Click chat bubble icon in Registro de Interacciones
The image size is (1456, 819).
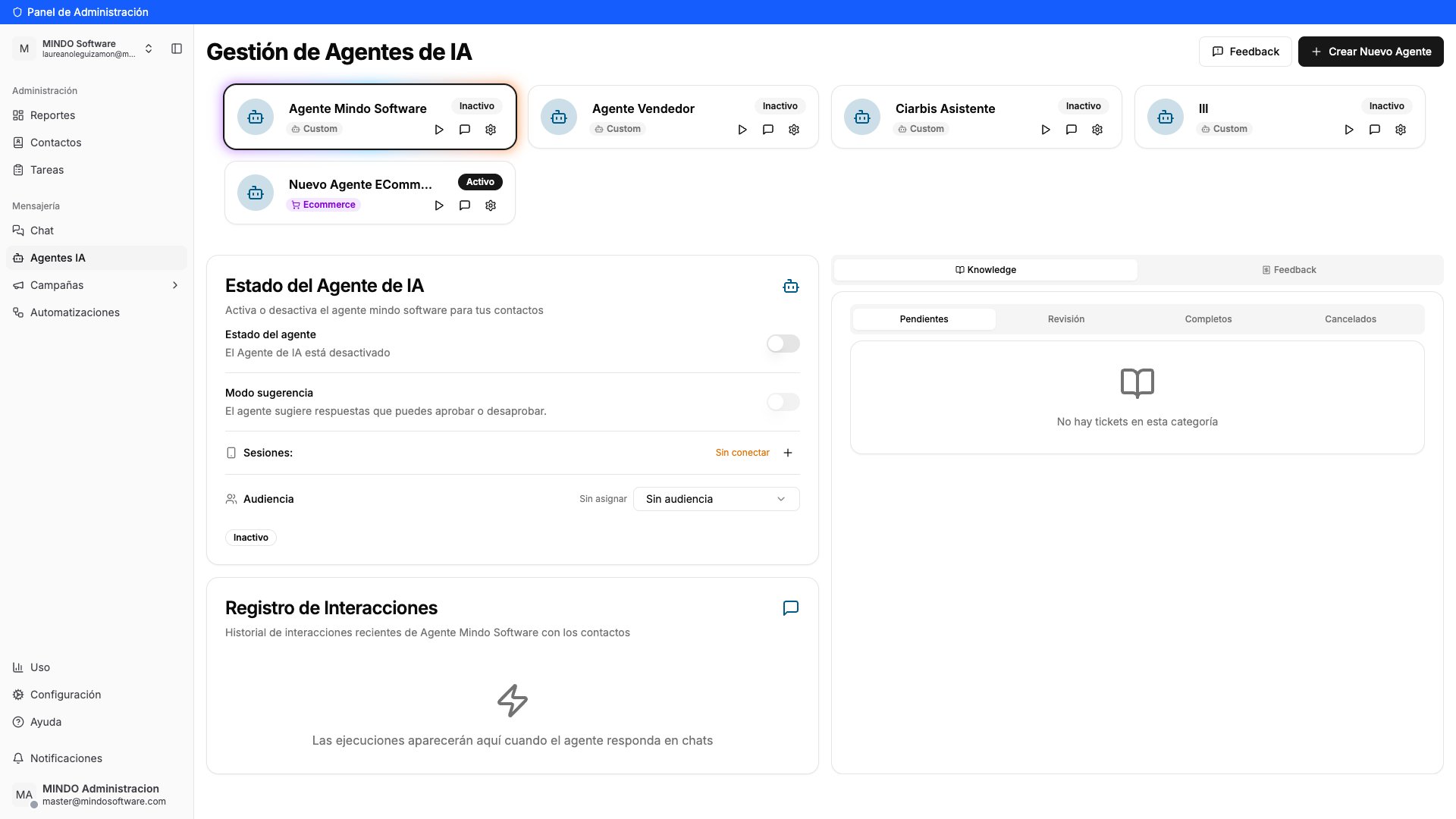(791, 608)
